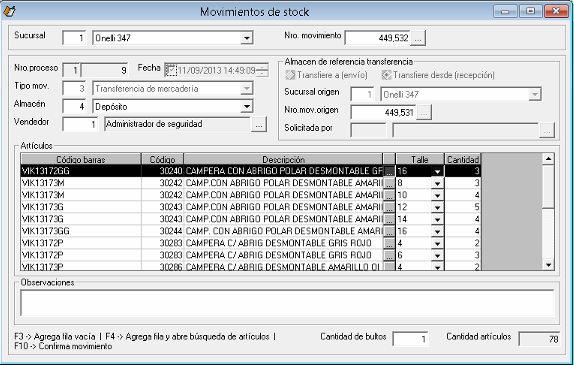
Task: Open ellipsis button in row VIK13173GG
Action: pos(389,231)
